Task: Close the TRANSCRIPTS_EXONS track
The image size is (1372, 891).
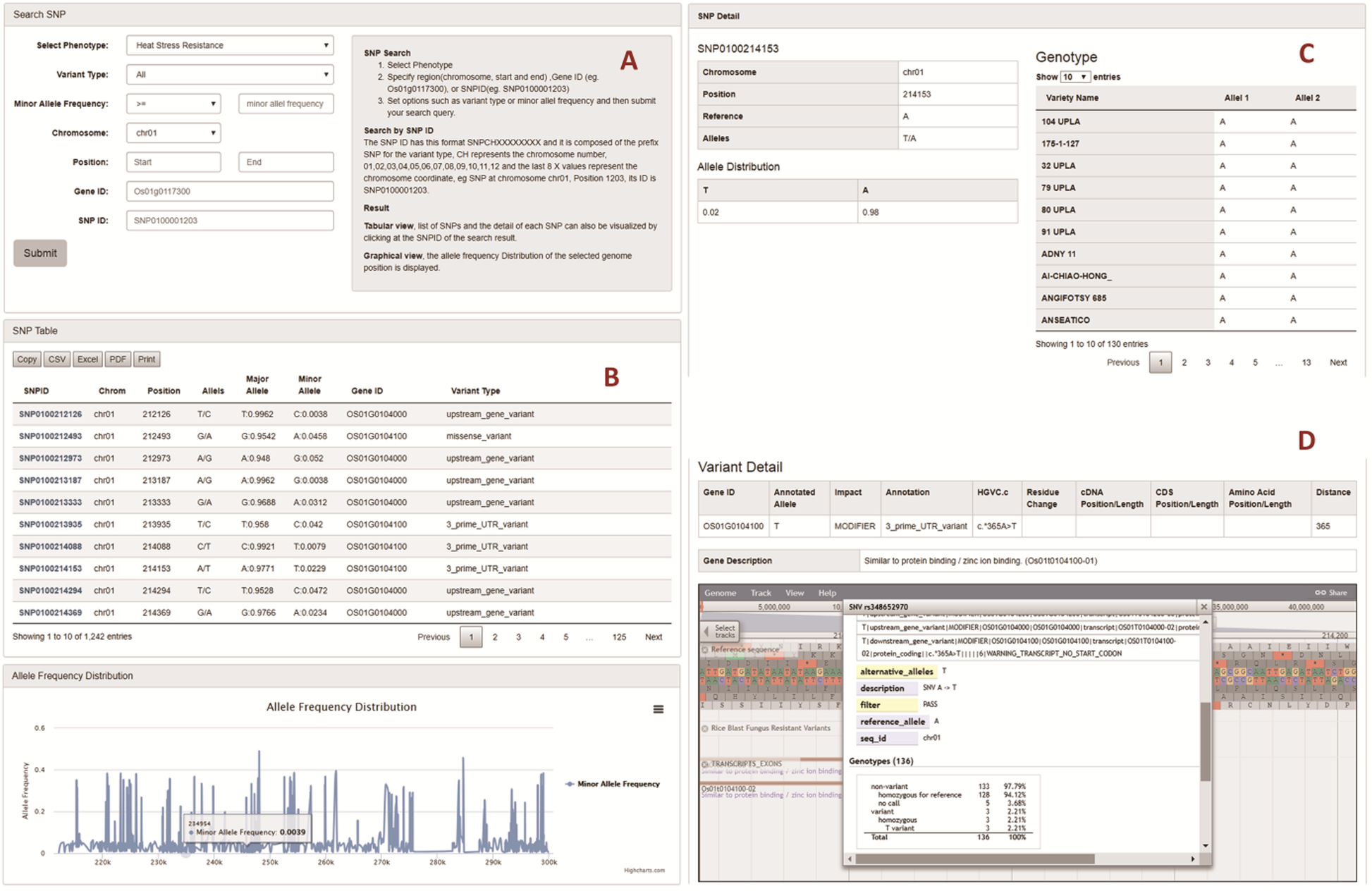Action: [x=705, y=764]
